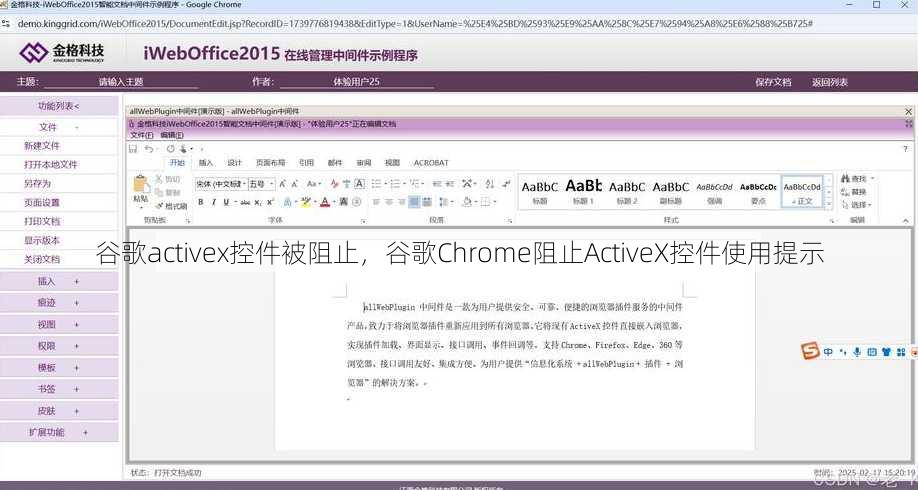Click the Sort (A-Z) icon
Screen dimensions: 918x490
[490, 183]
